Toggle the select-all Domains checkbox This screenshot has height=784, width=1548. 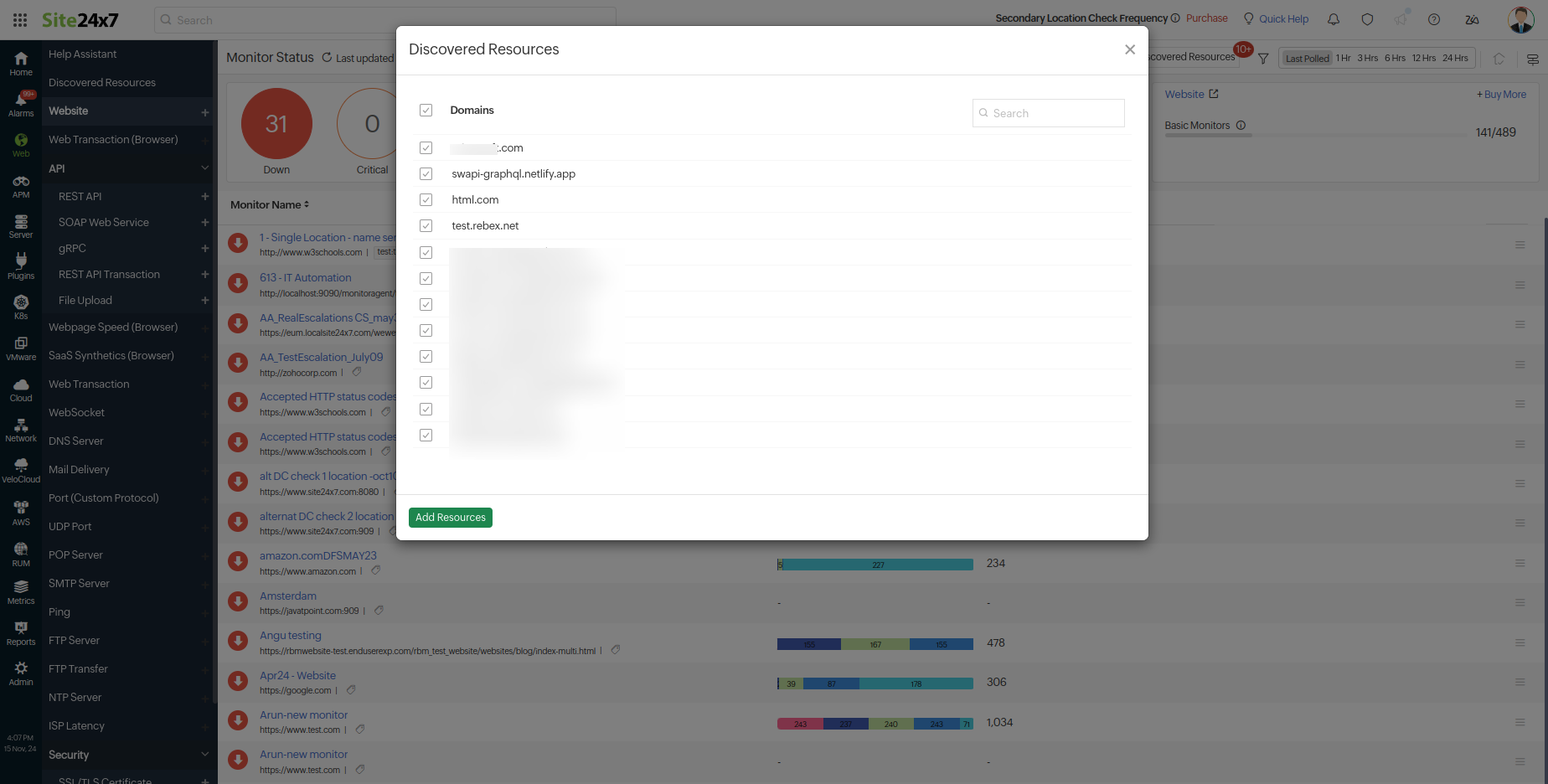426,110
